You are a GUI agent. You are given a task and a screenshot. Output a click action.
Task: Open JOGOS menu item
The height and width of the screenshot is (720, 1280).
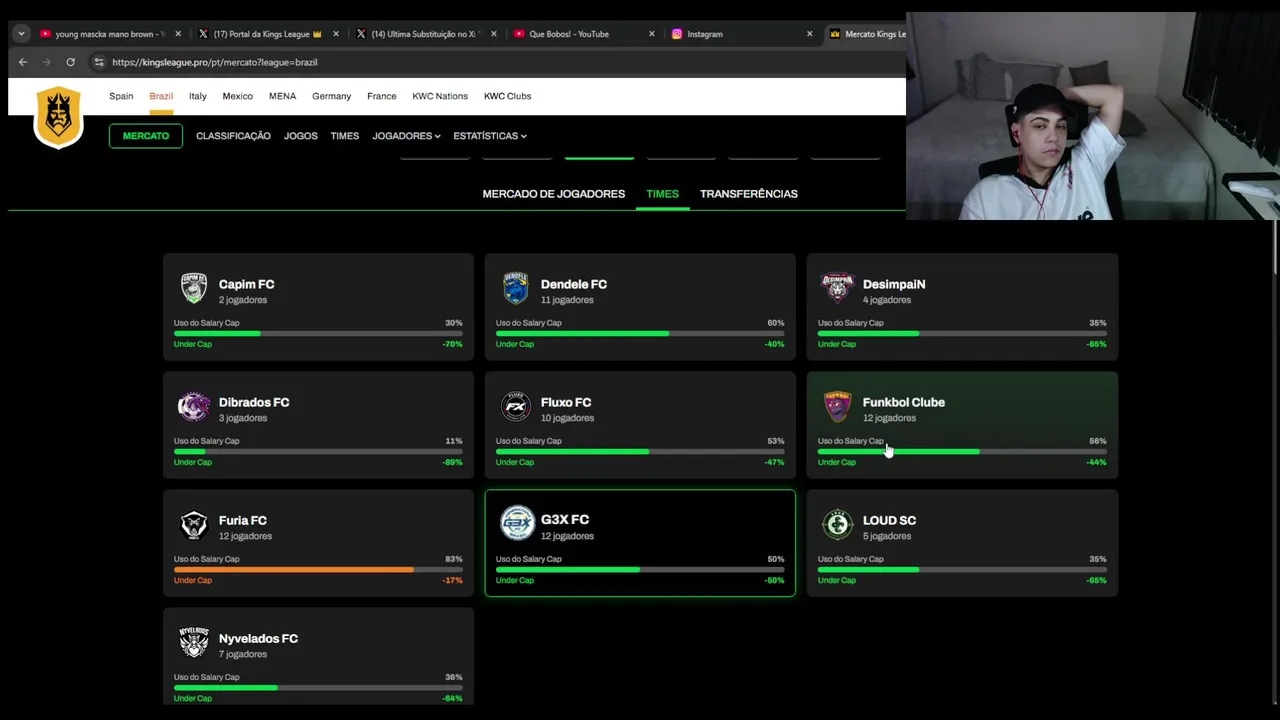coord(300,136)
